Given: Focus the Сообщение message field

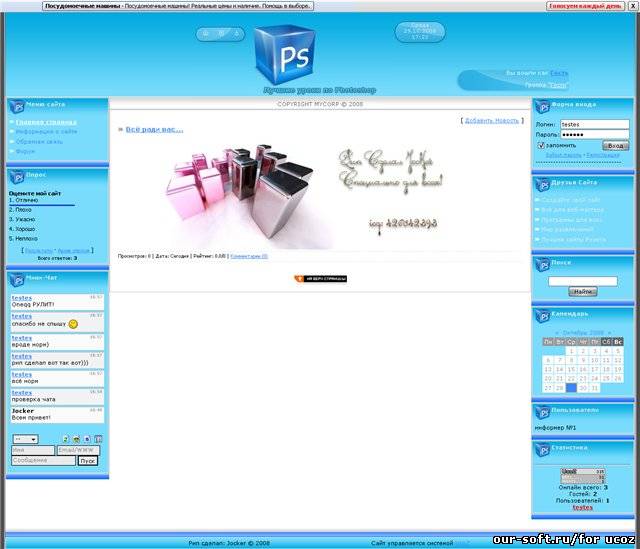Looking at the screenshot, I should coord(43,460).
